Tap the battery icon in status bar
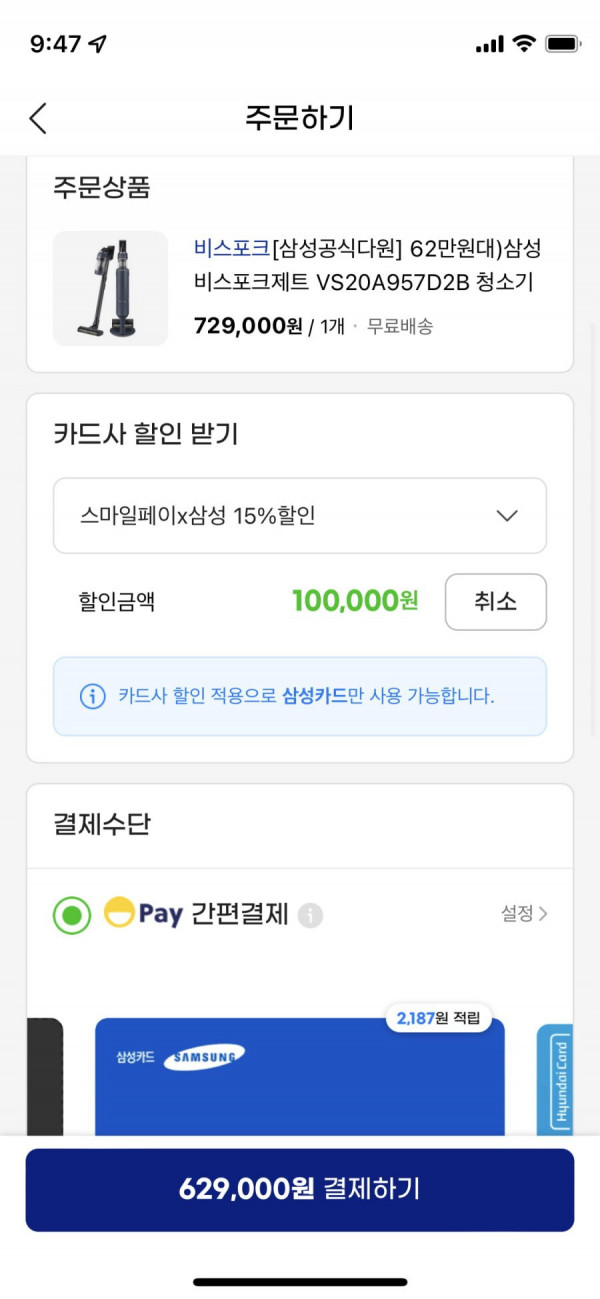 pos(563,44)
